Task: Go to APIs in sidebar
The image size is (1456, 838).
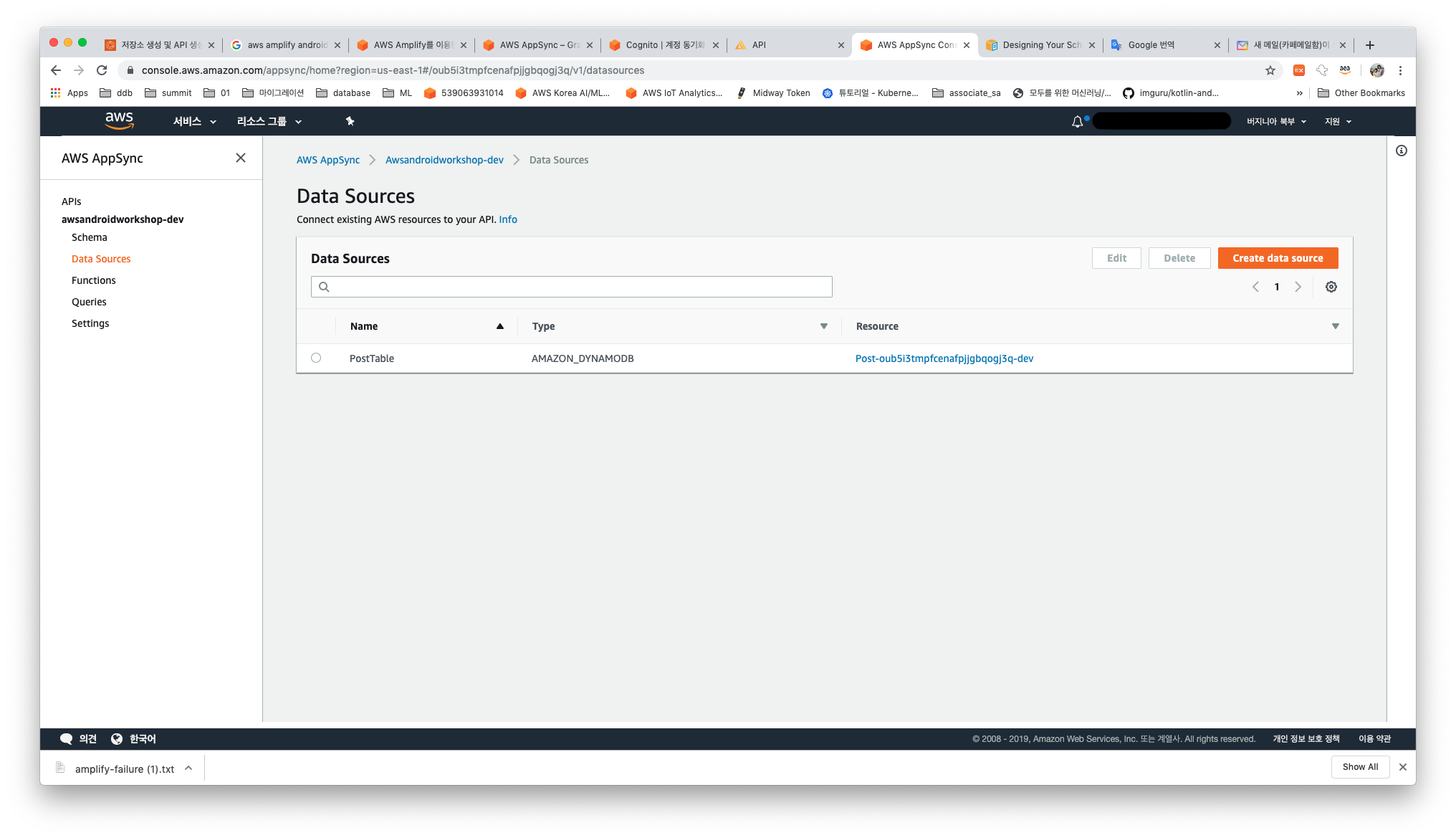Action: [72, 201]
